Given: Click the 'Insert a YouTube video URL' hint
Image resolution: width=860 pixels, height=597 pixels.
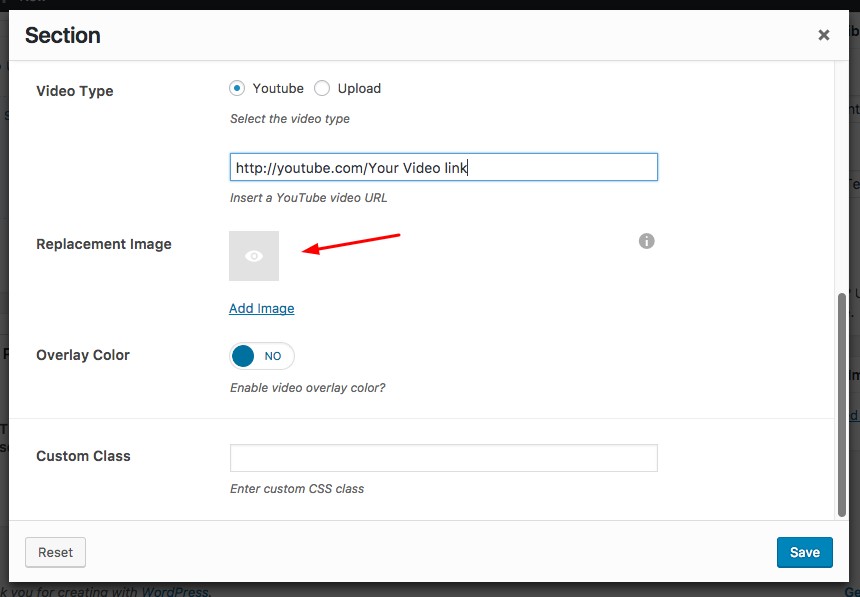Looking at the screenshot, I should [308, 198].
